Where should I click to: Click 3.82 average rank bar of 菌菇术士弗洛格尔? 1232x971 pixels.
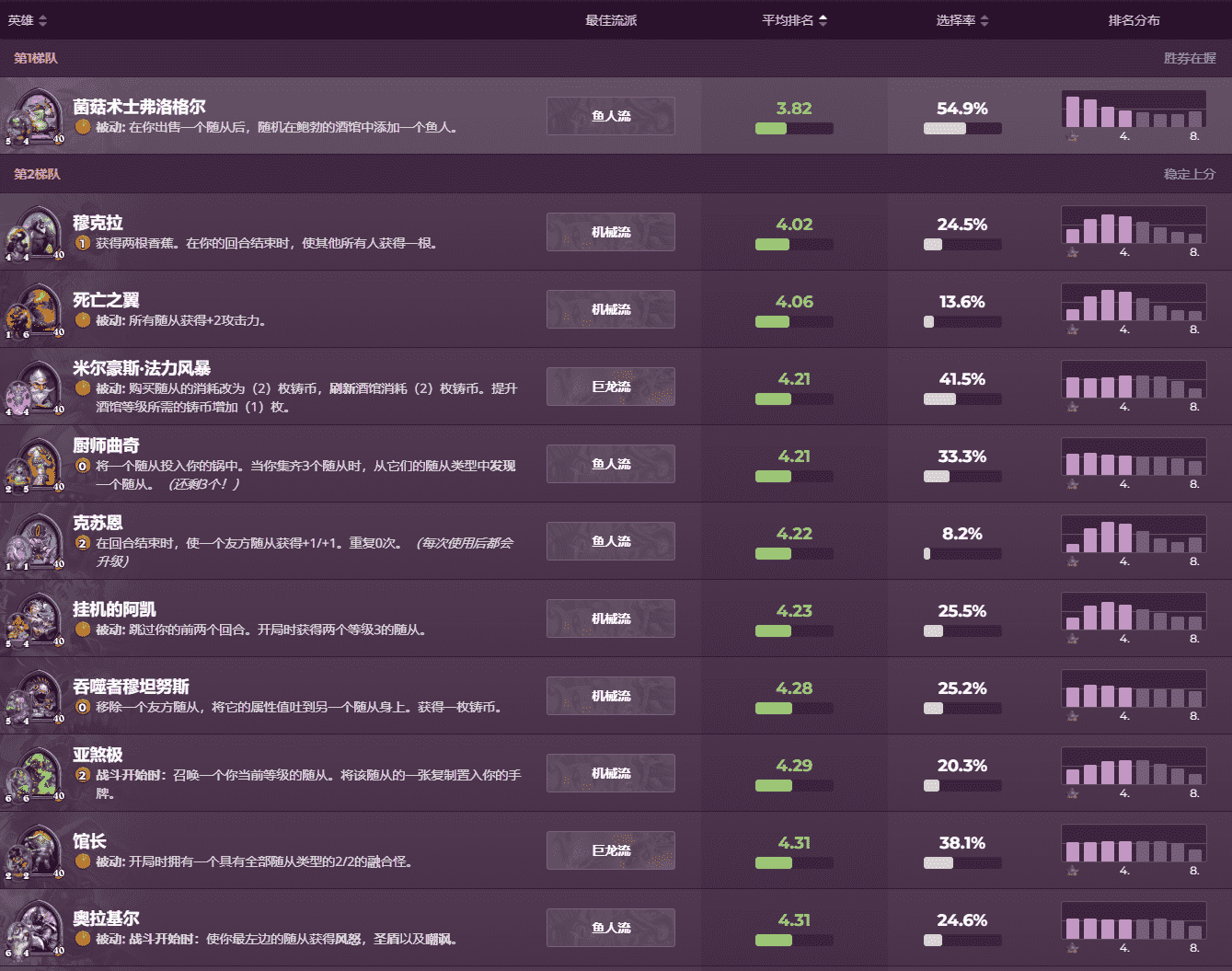point(794,129)
